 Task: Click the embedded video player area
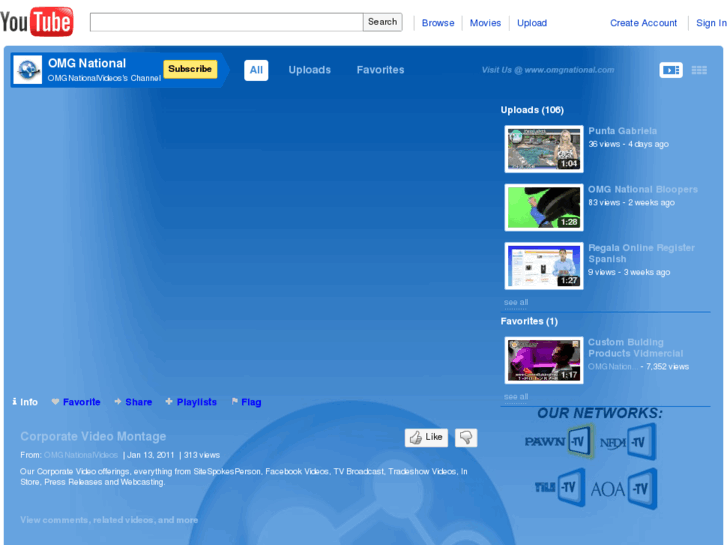(x=248, y=244)
